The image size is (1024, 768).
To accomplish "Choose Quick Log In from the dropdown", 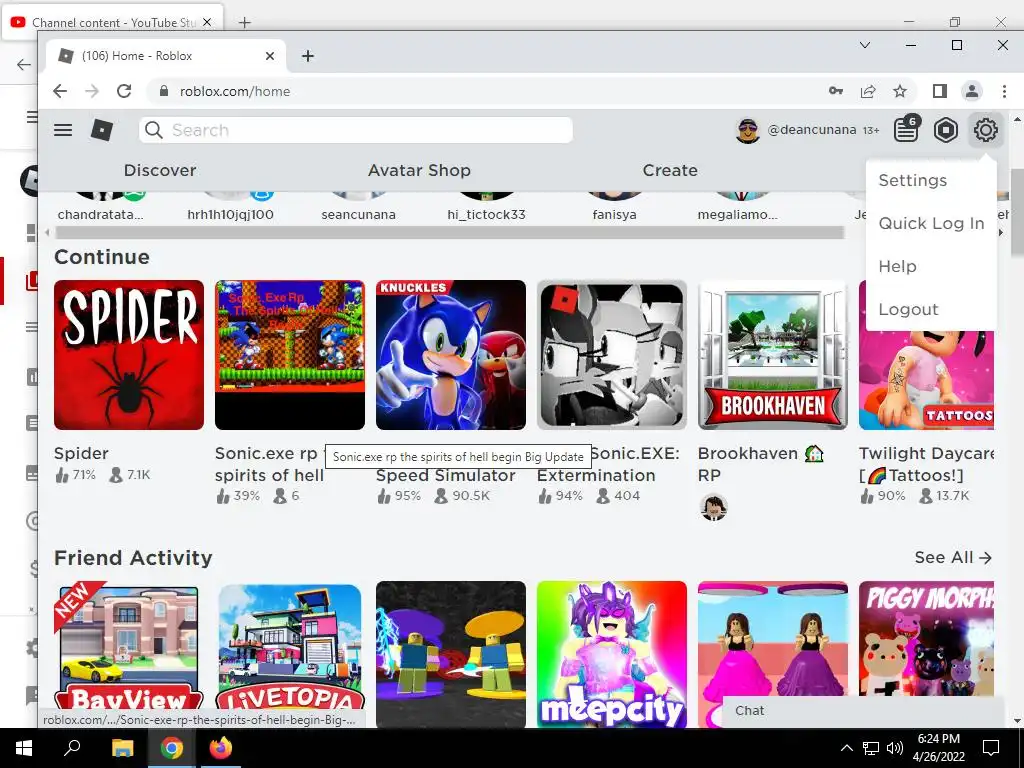I will pos(931,223).
